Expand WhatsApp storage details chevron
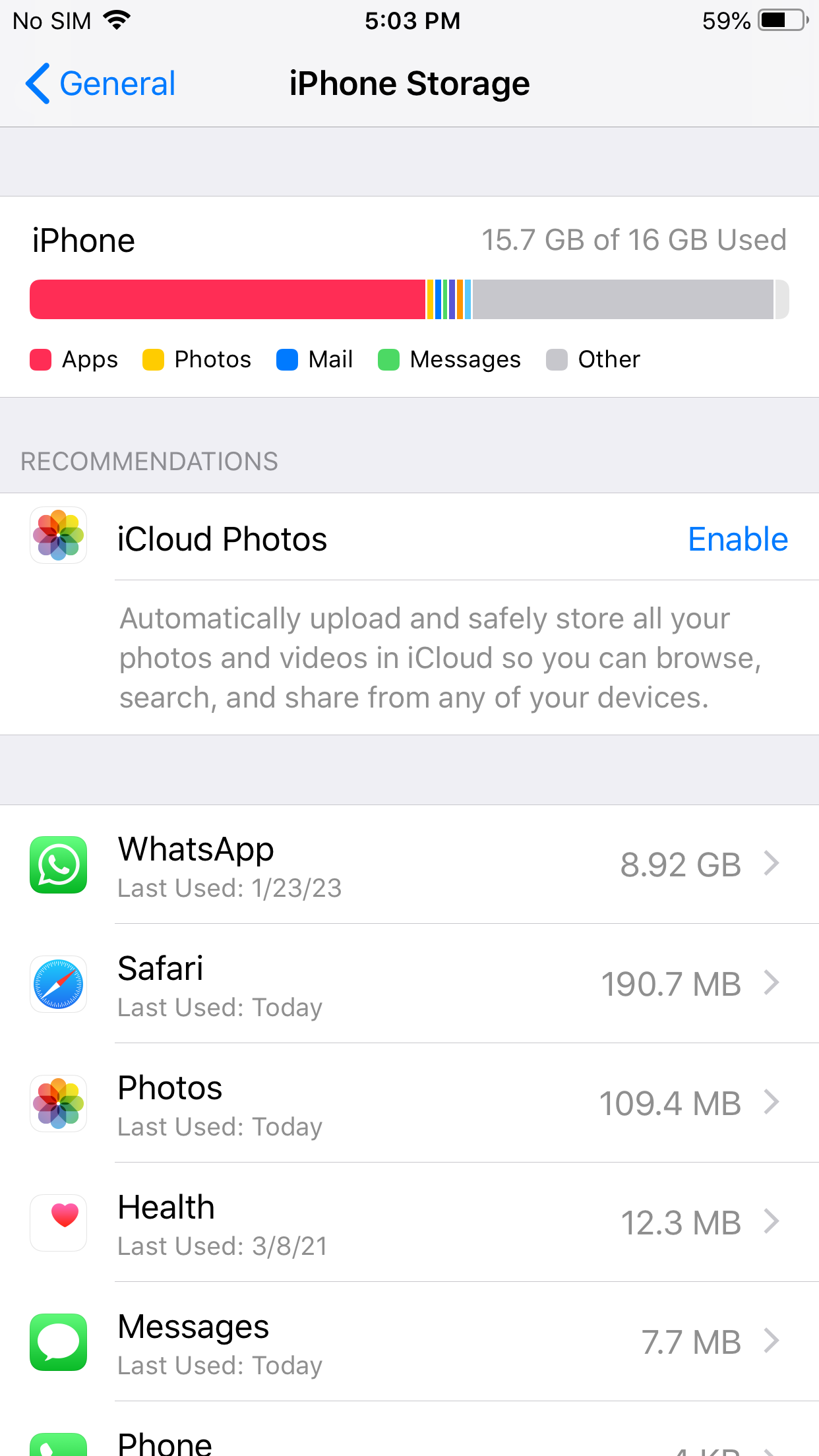The image size is (819, 1456). click(772, 863)
